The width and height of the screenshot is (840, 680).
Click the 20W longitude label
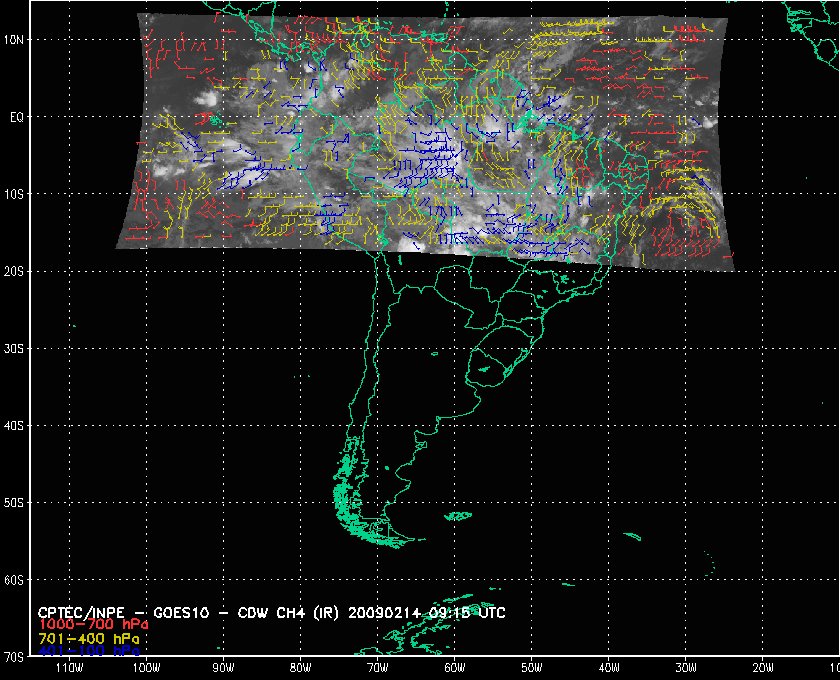pos(762,667)
